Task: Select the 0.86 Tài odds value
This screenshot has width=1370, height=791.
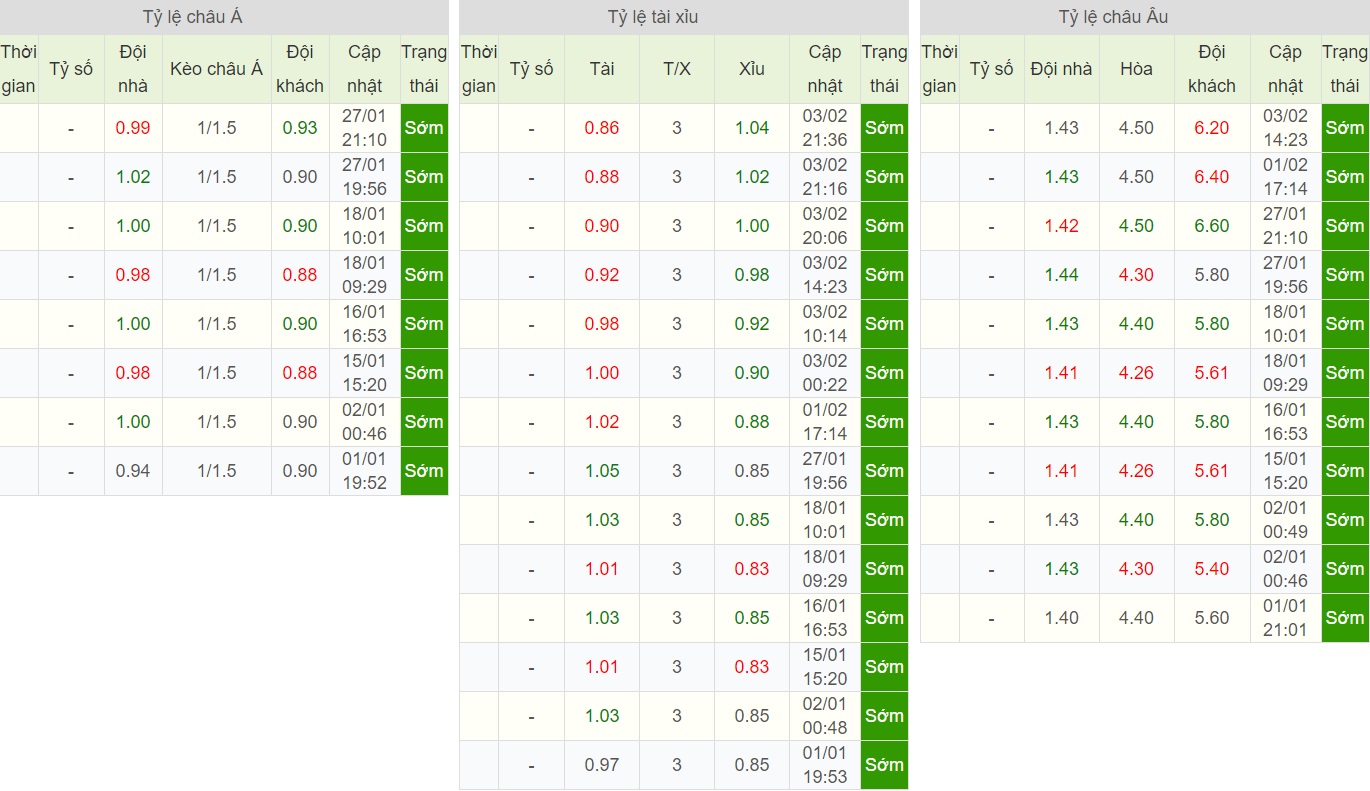Action: (x=602, y=128)
